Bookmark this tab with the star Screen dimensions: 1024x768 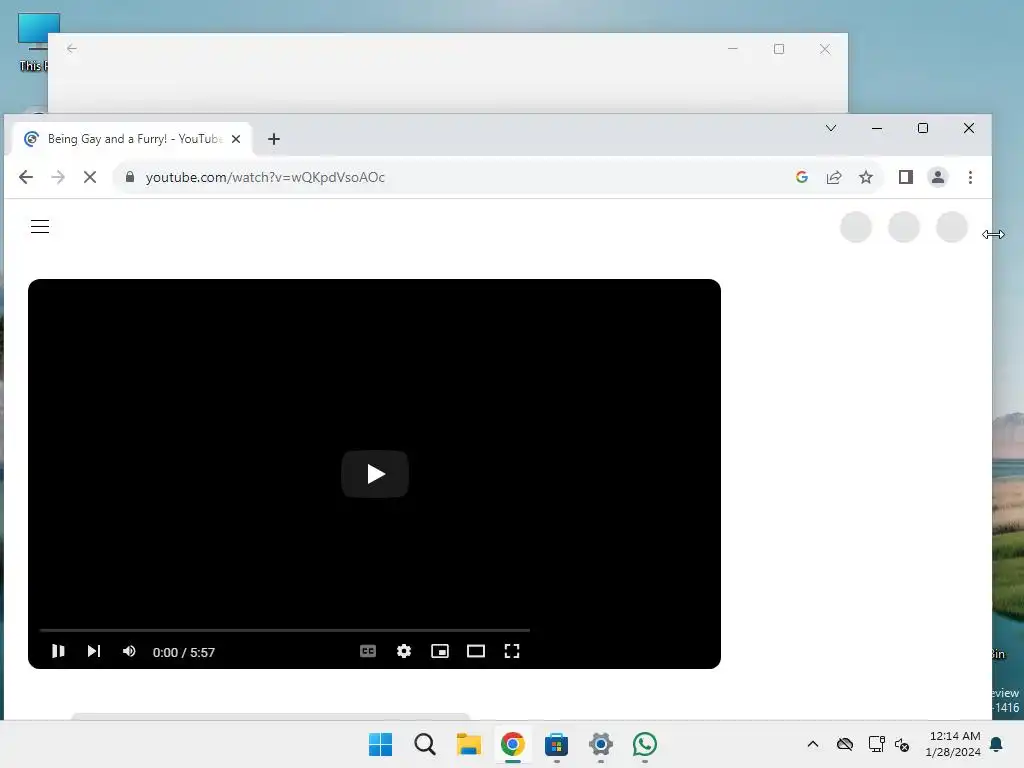[866, 177]
